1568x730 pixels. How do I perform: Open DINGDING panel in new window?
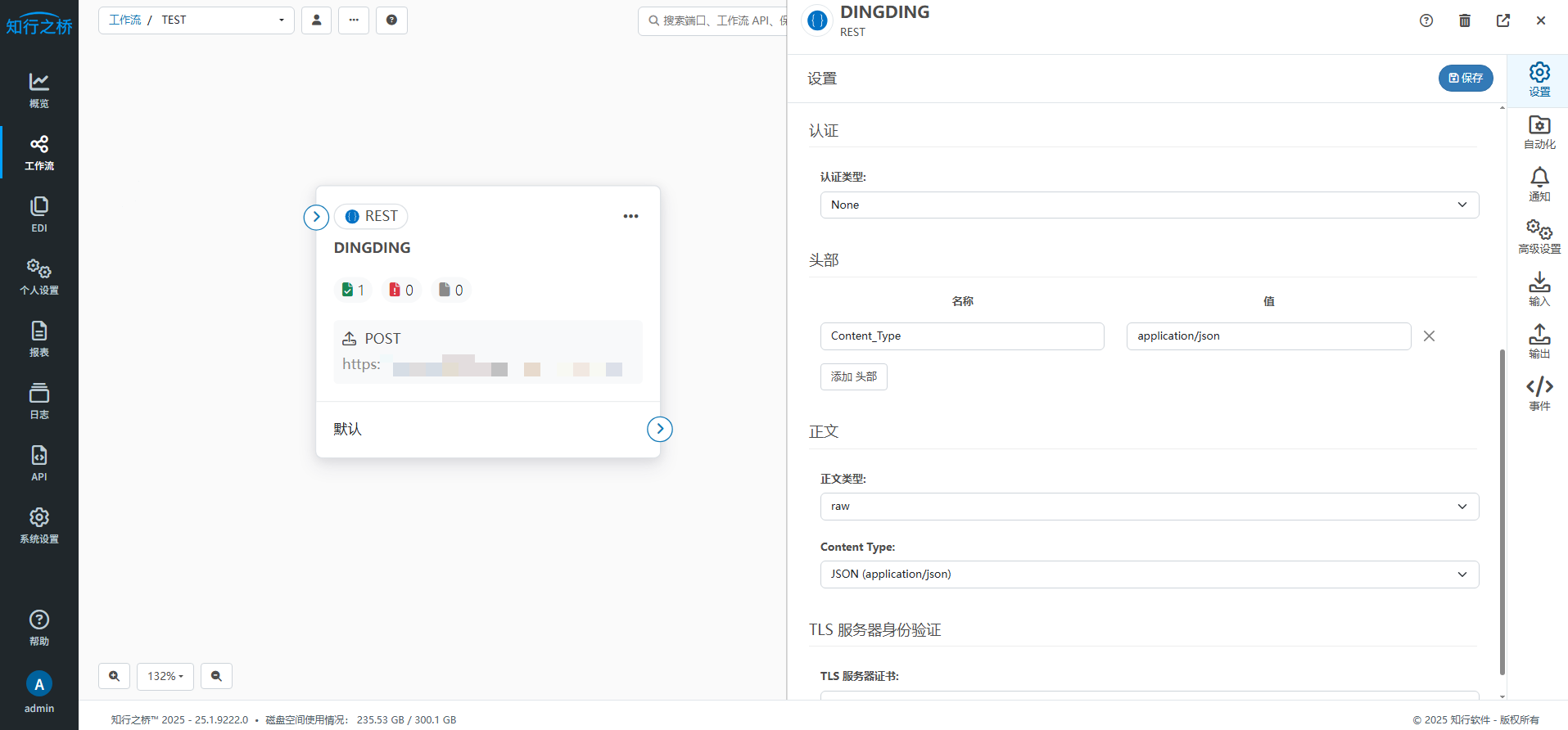point(1503,20)
